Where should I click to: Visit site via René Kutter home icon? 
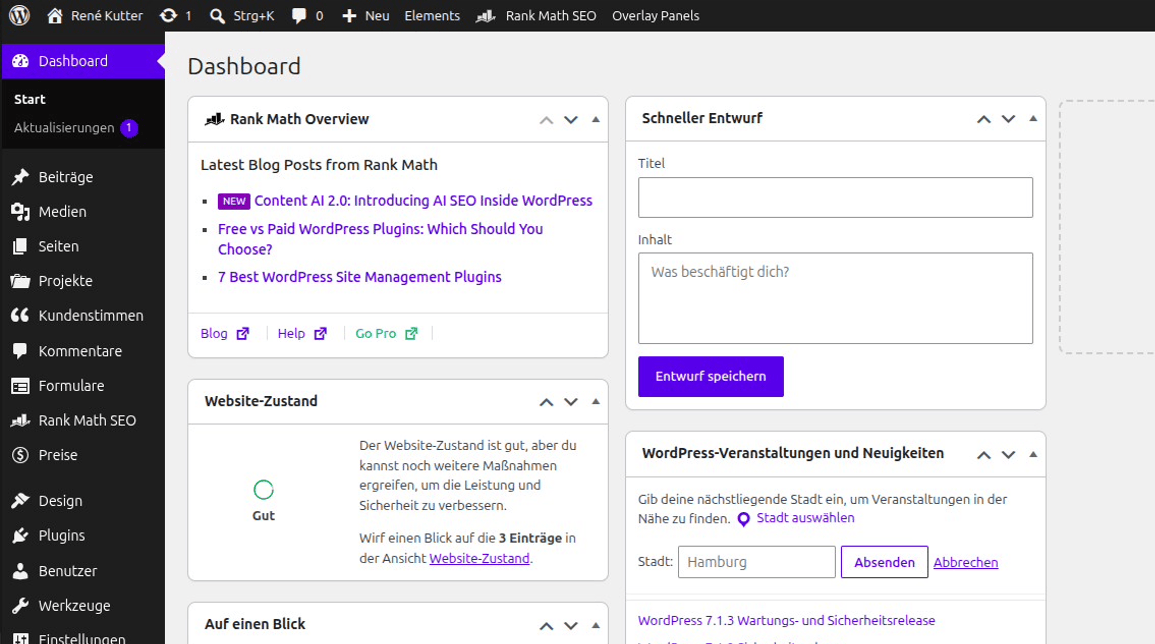pyautogui.click(x=55, y=15)
